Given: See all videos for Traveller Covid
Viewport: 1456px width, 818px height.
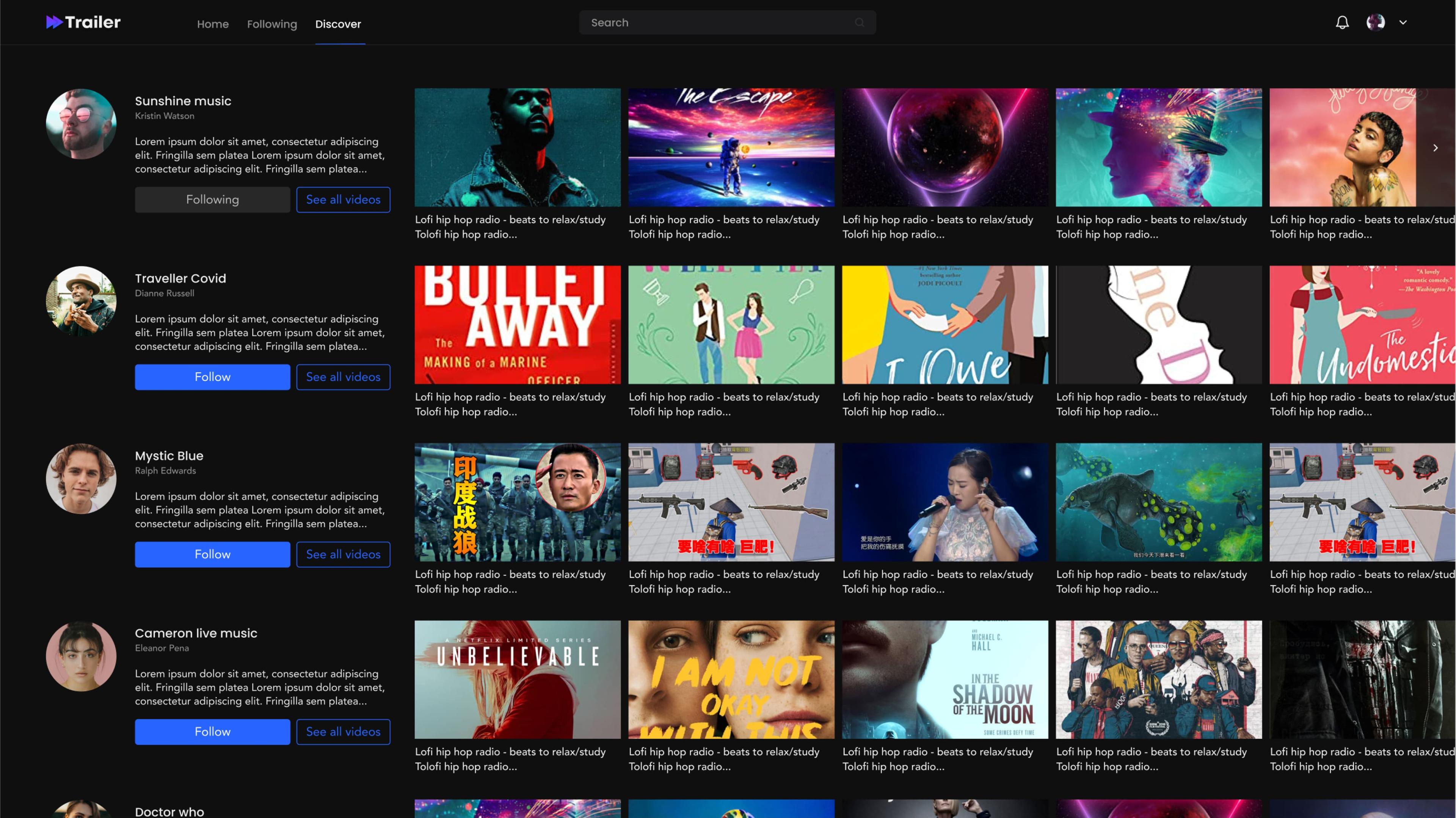Looking at the screenshot, I should click(x=343, y=377).
